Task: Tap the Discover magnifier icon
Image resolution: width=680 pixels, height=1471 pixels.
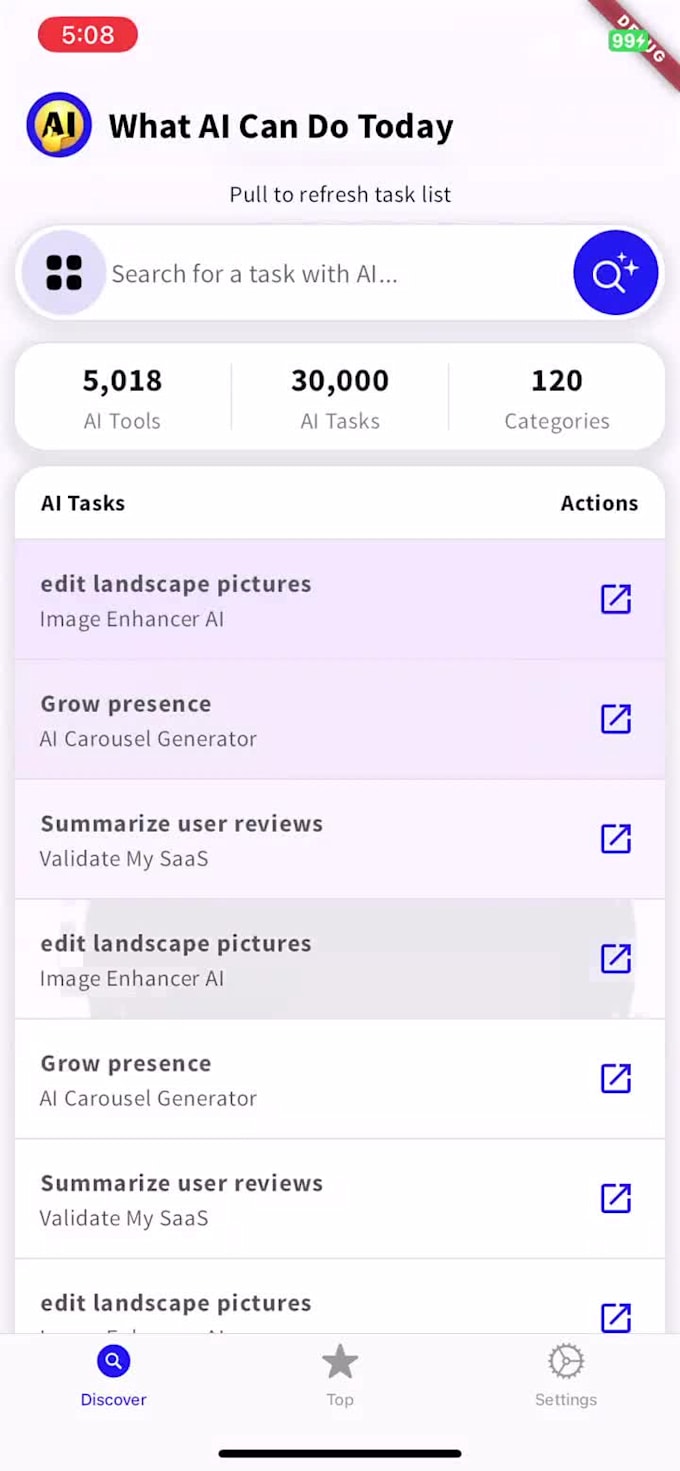Action: (x=113, y=1361)
